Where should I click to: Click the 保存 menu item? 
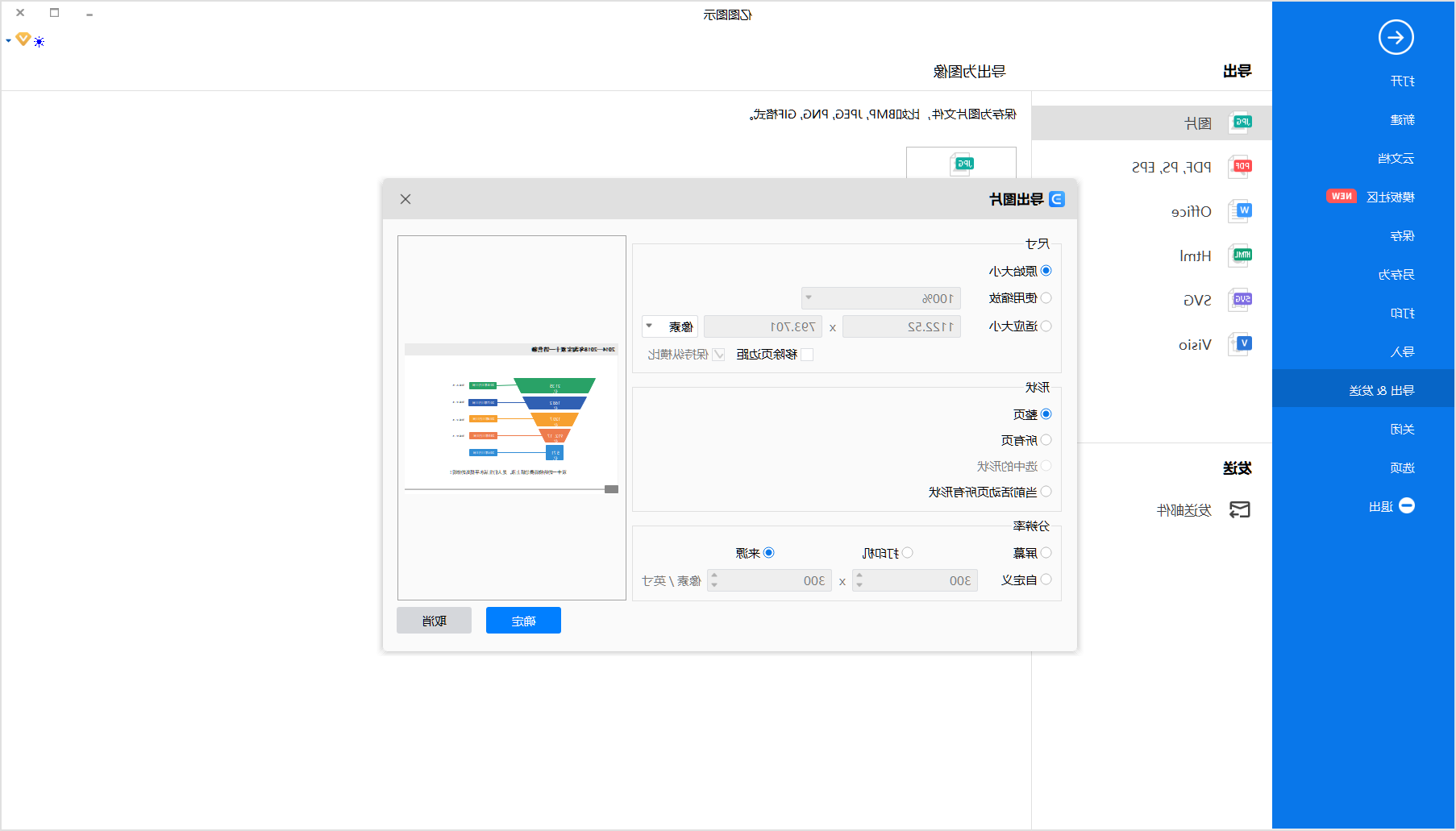tap(1402, 235)
